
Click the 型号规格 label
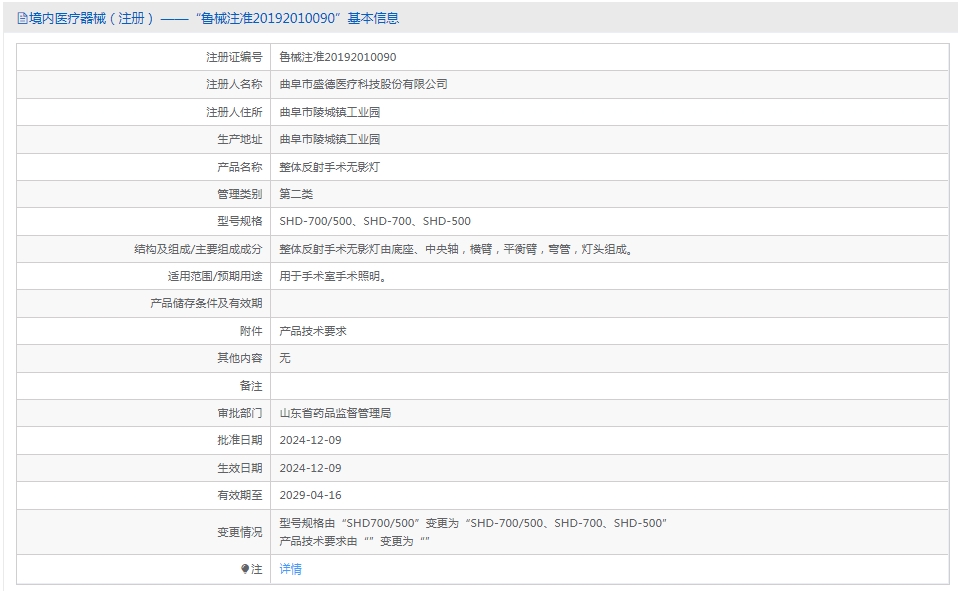[x=240, y=221]
